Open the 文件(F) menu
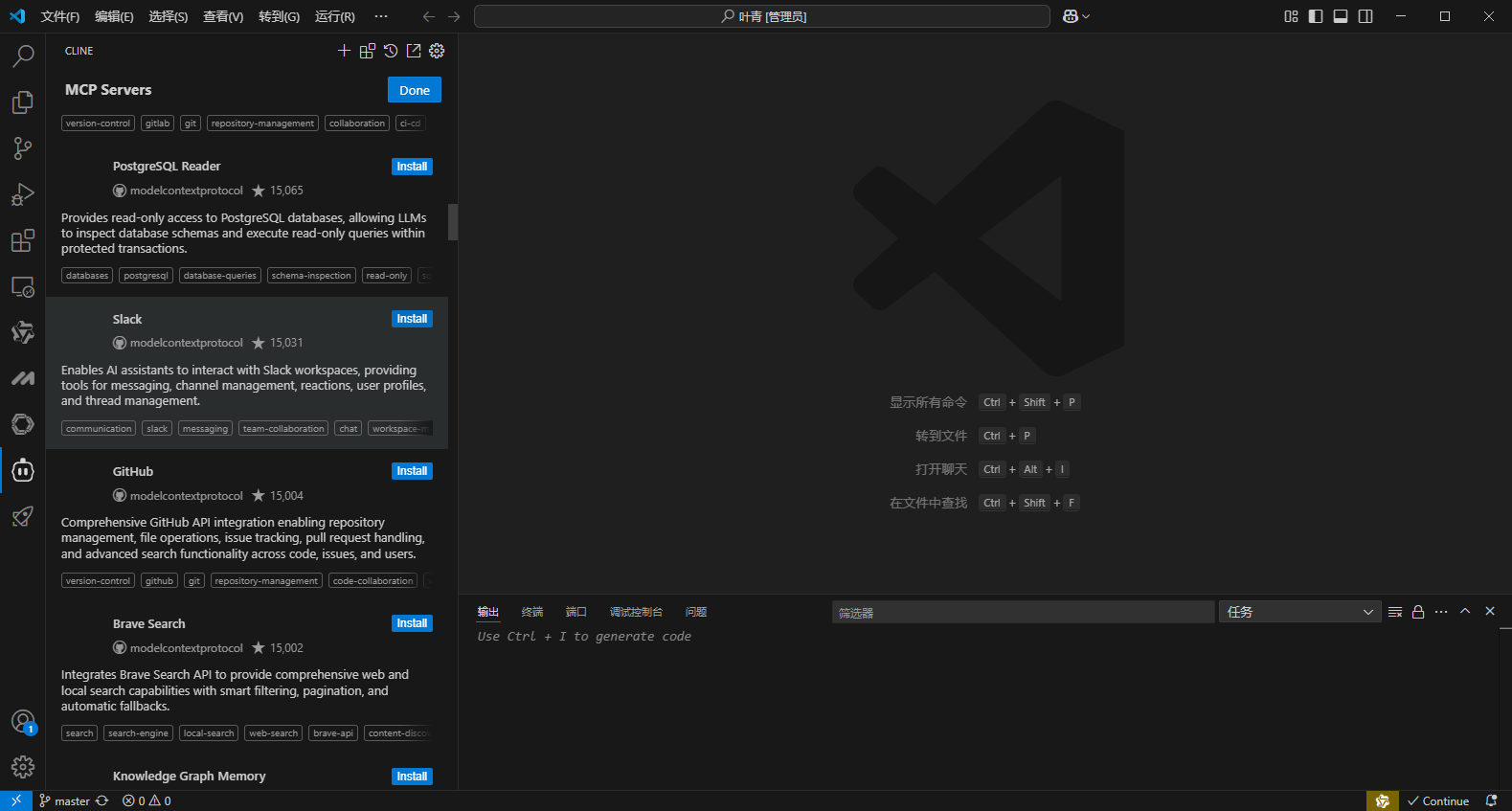1512x811 pixels. (x=60, y=16)
